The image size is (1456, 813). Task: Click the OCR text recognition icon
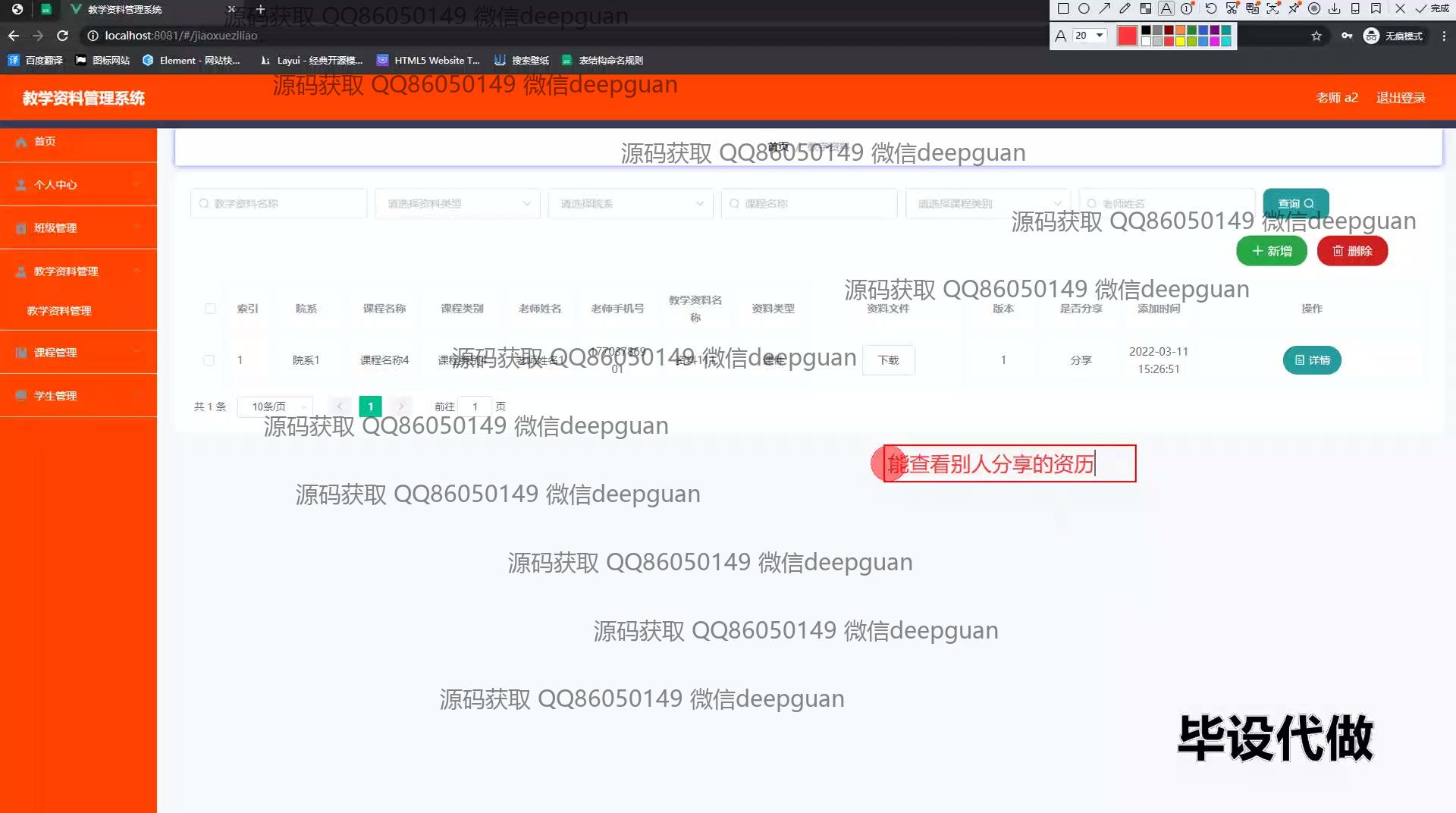[1272, 9]
